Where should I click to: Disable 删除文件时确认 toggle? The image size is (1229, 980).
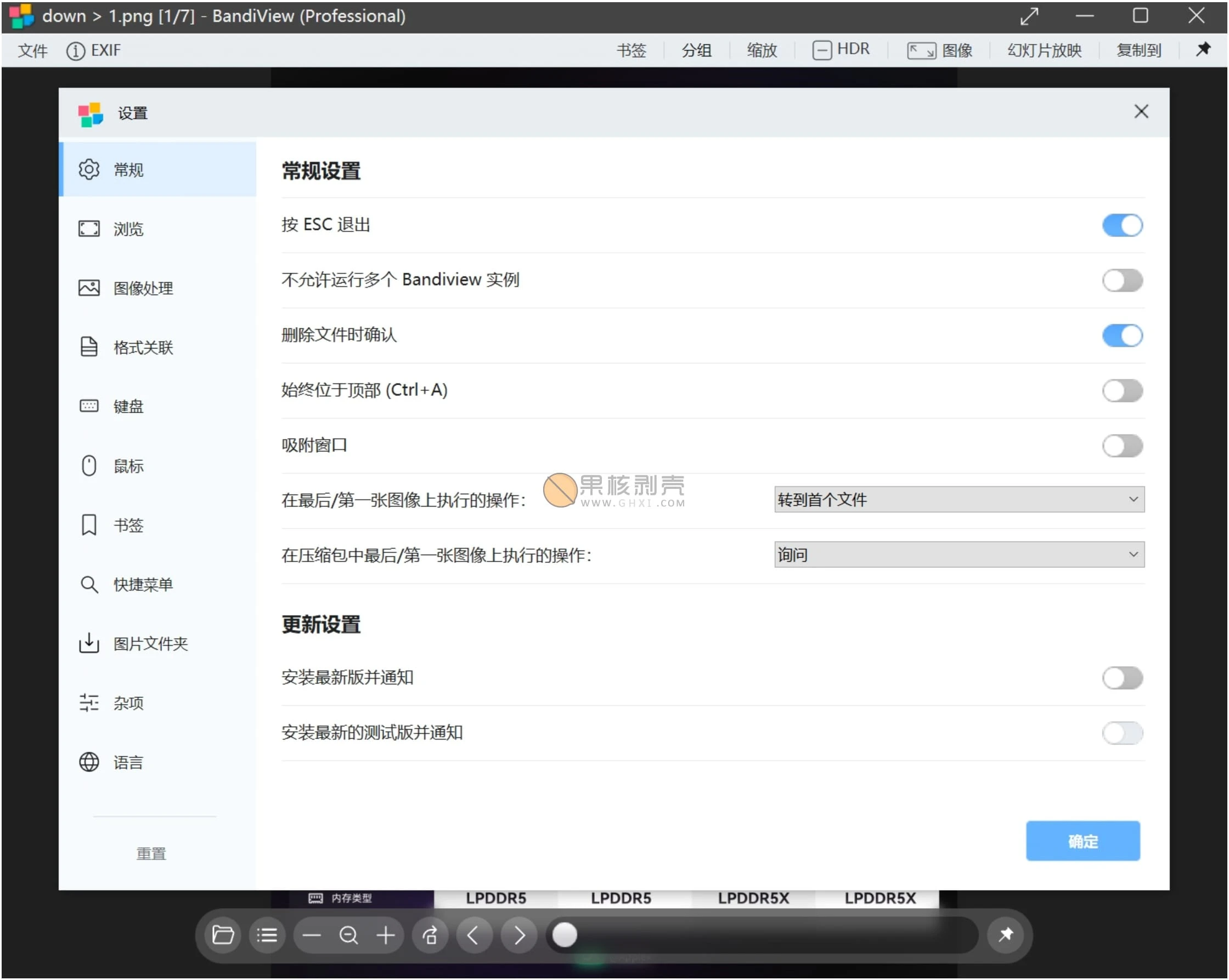coord(1120,336)
